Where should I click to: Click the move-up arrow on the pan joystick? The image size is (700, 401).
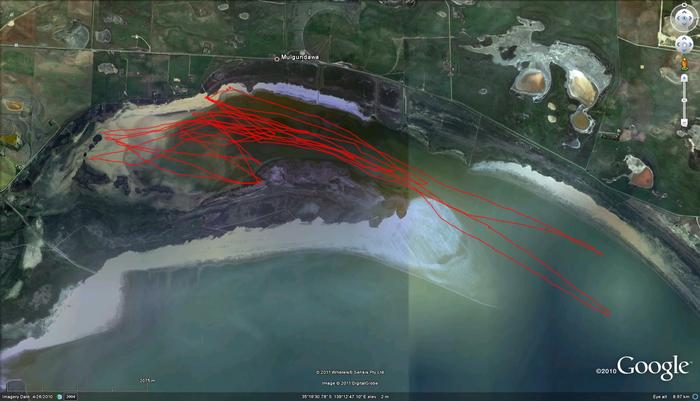[x=684, y=38]
